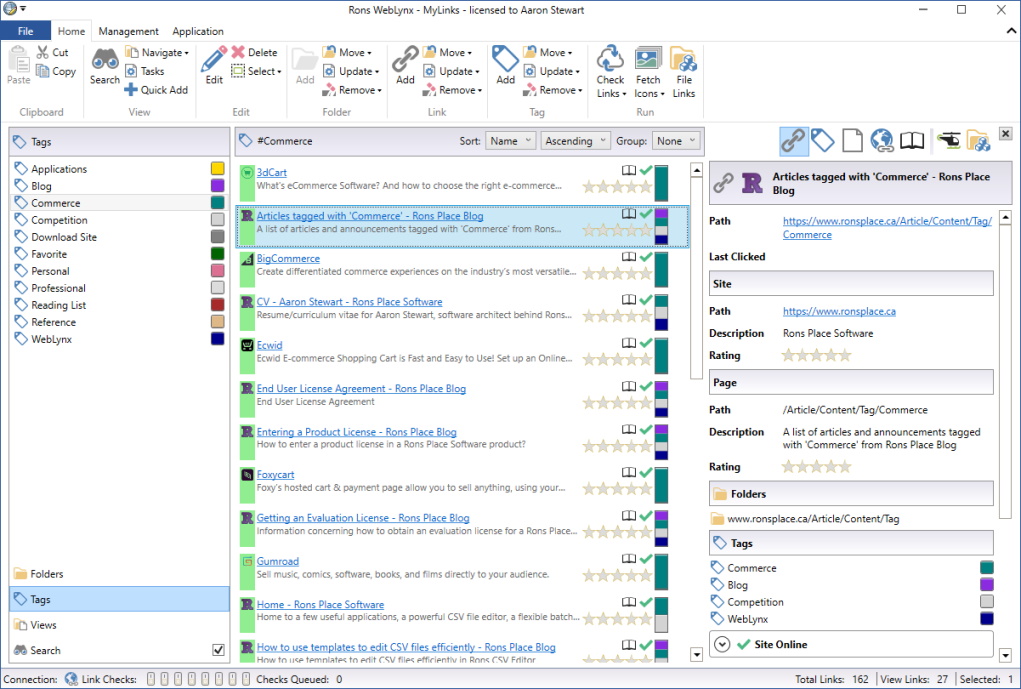This screenshot has width=1021, height=689.
Task: Select the Professional tag
Action: [x=119, y=288]
